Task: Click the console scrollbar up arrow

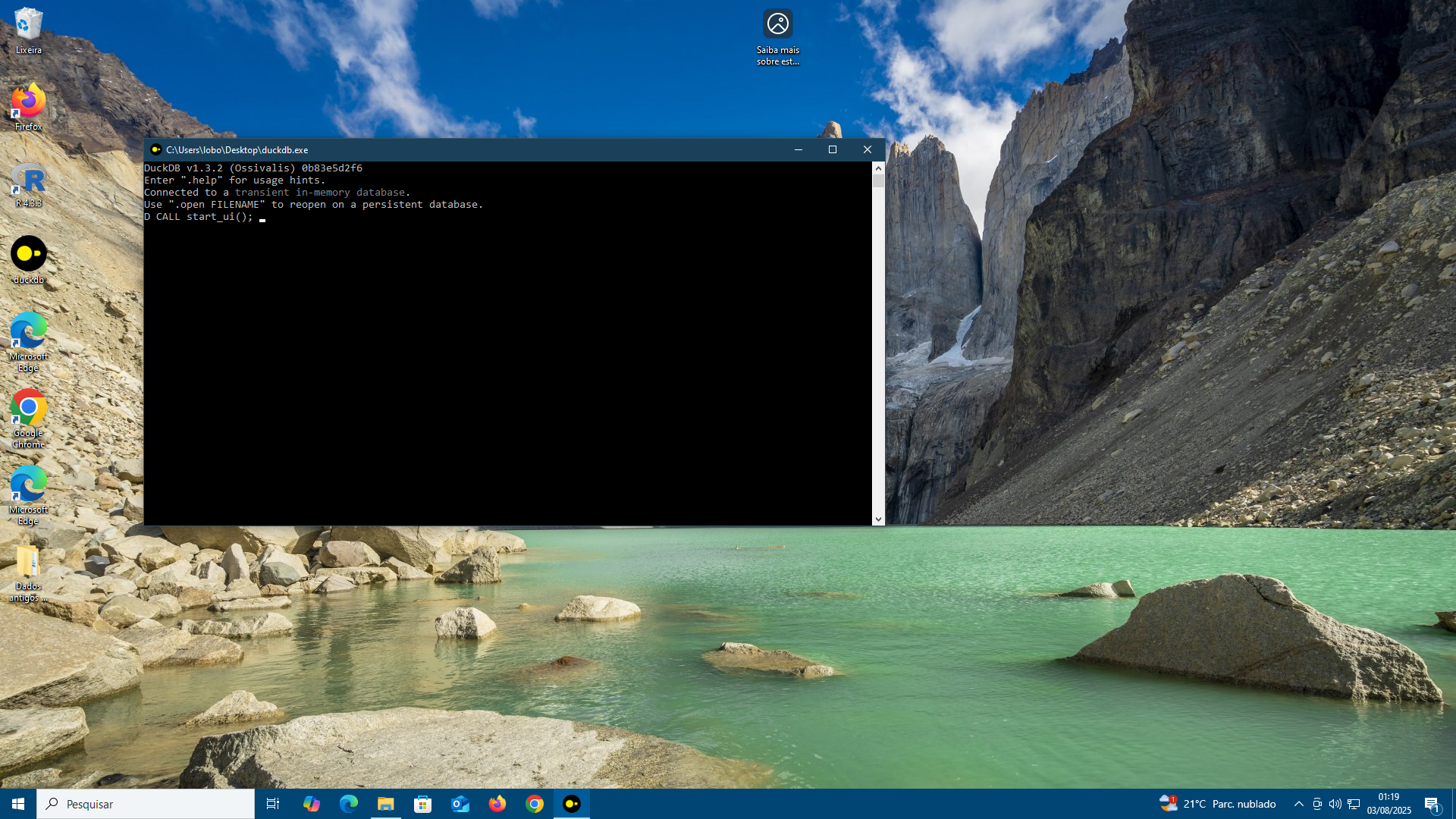Action: pyautogui.click(x=878, y=168)
